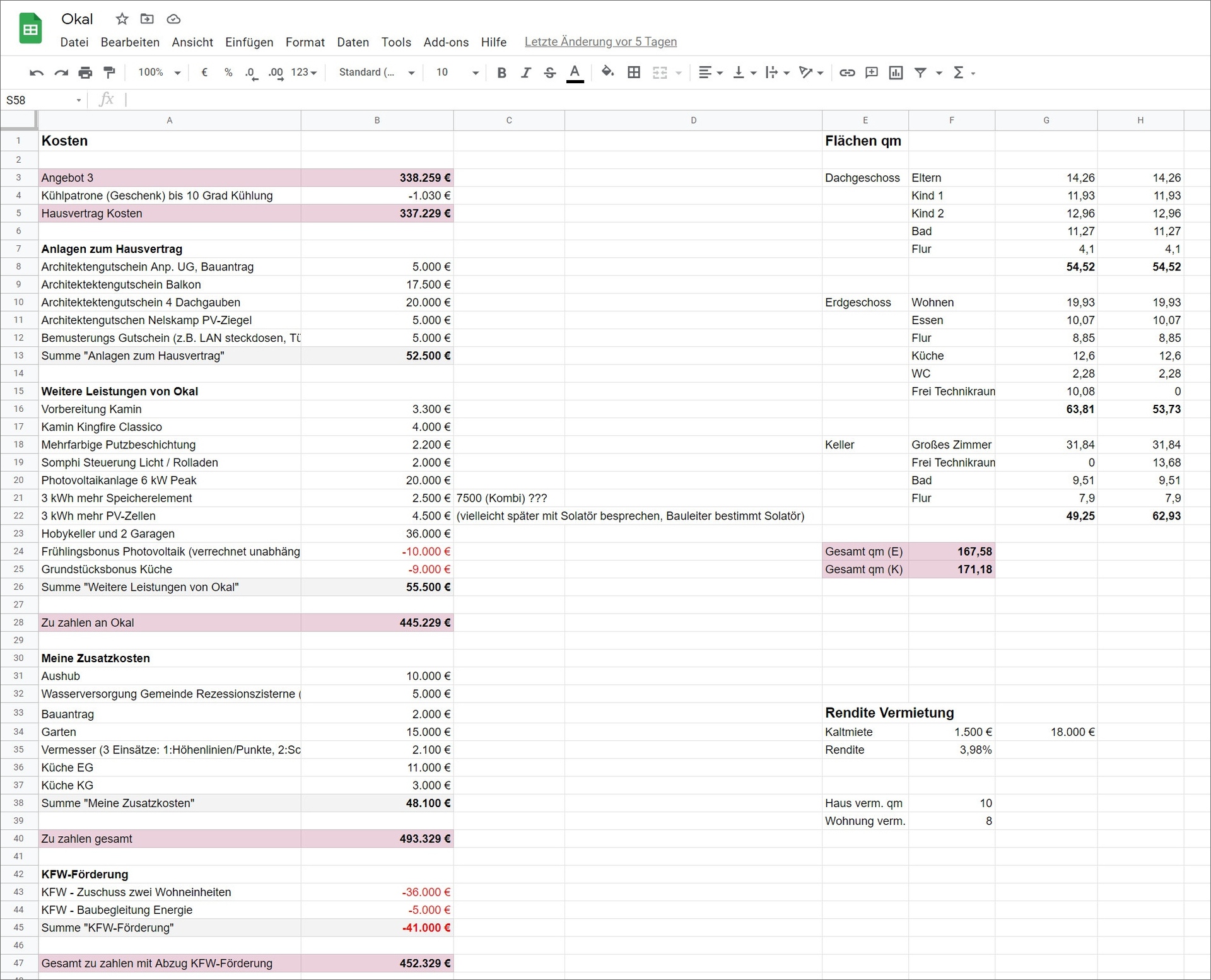Viewport: 1211px width, 980px height.
Task: Open 'Letzte Änderung vor 5 Tagen' link
Action: (600, 42)
